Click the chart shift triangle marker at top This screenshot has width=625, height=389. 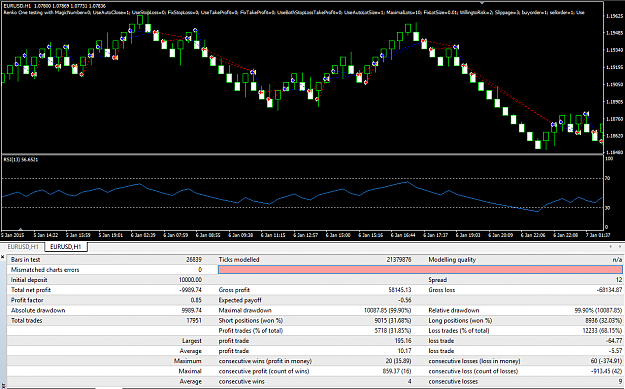tap(483, 3)
